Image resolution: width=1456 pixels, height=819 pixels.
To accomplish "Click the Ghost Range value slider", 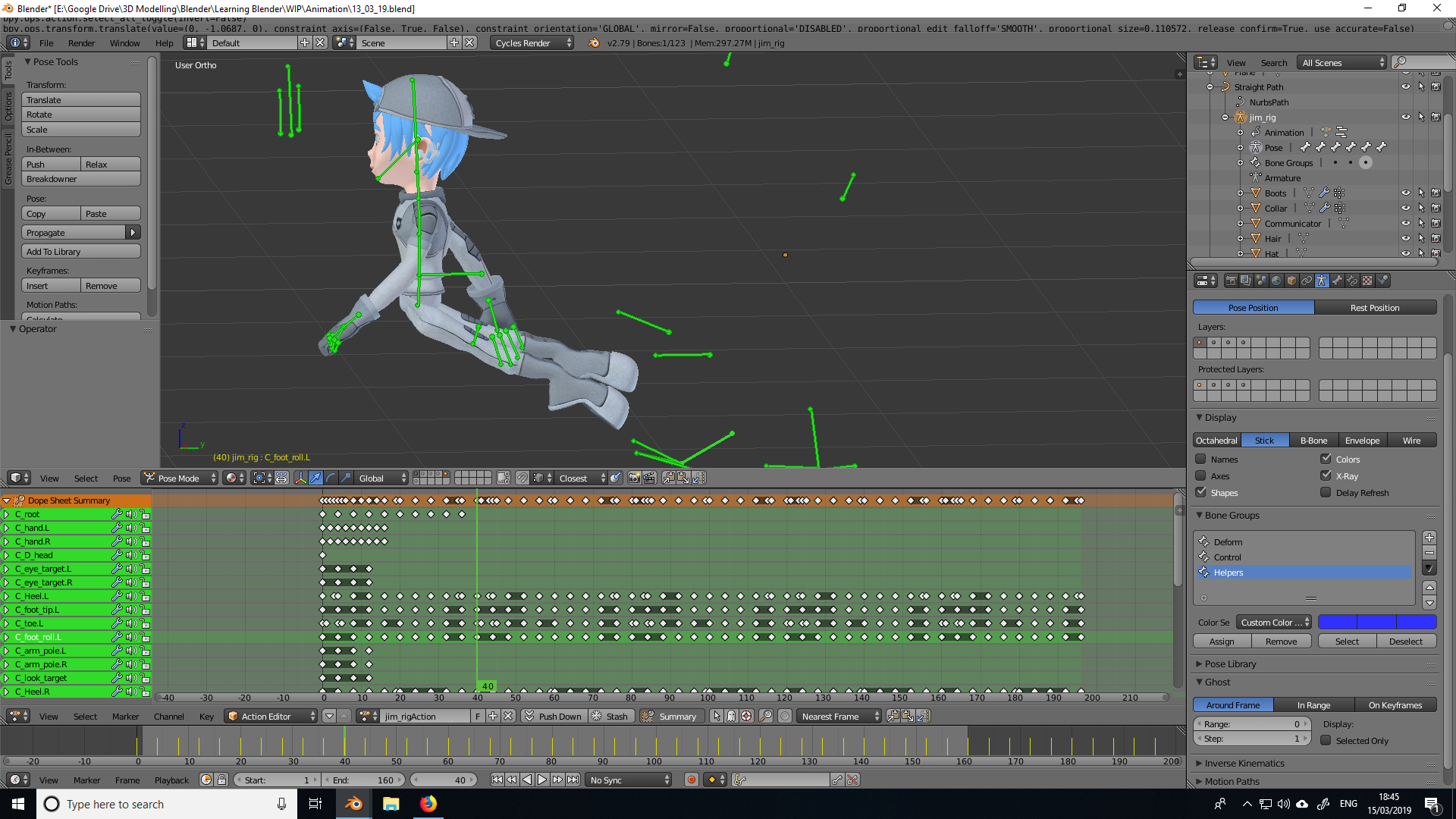I will tap(1252, 724).
